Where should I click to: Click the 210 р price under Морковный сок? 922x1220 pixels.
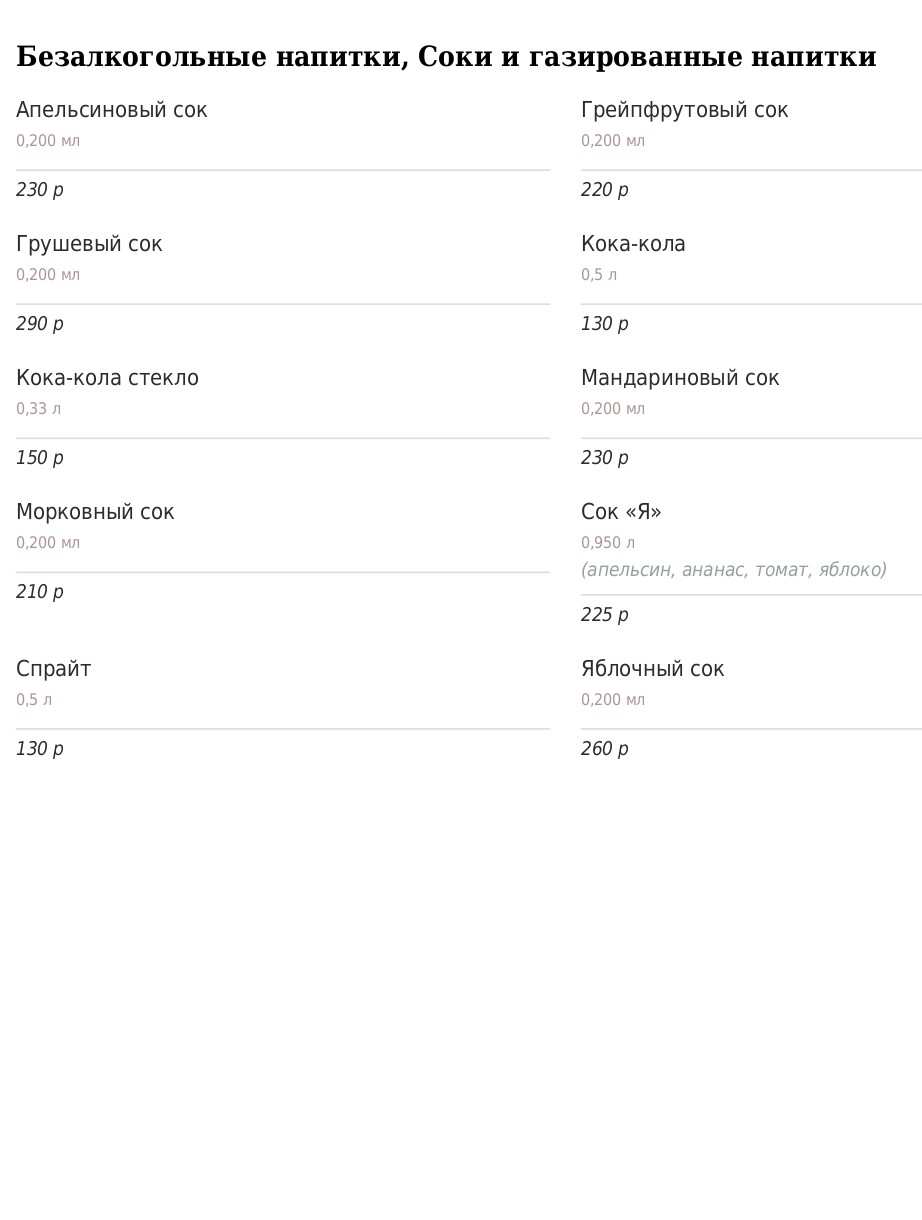coord(40,592)
